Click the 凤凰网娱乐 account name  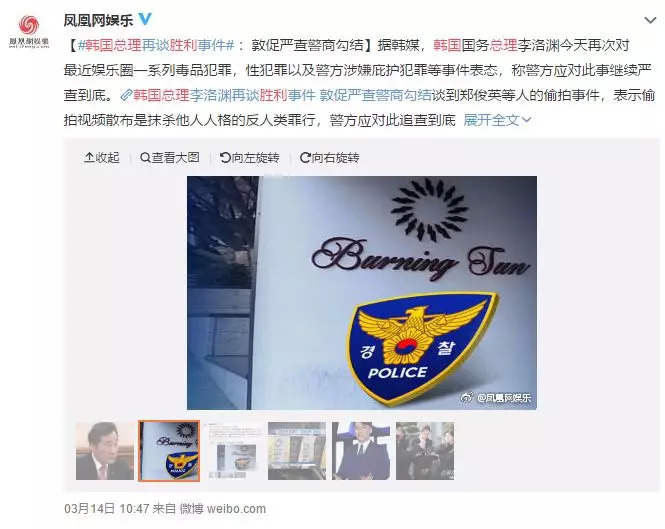coord(98,20)
